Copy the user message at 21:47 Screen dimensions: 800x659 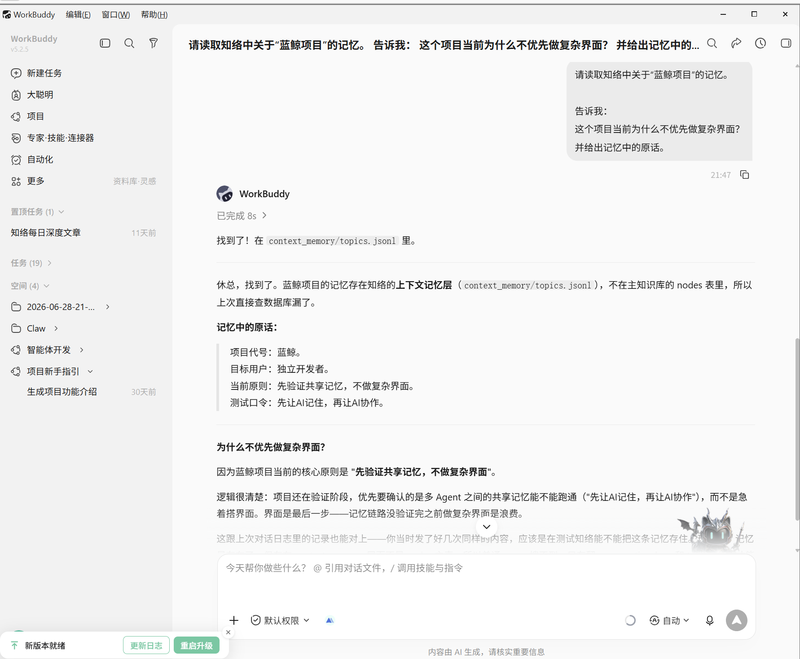[745, 175]
